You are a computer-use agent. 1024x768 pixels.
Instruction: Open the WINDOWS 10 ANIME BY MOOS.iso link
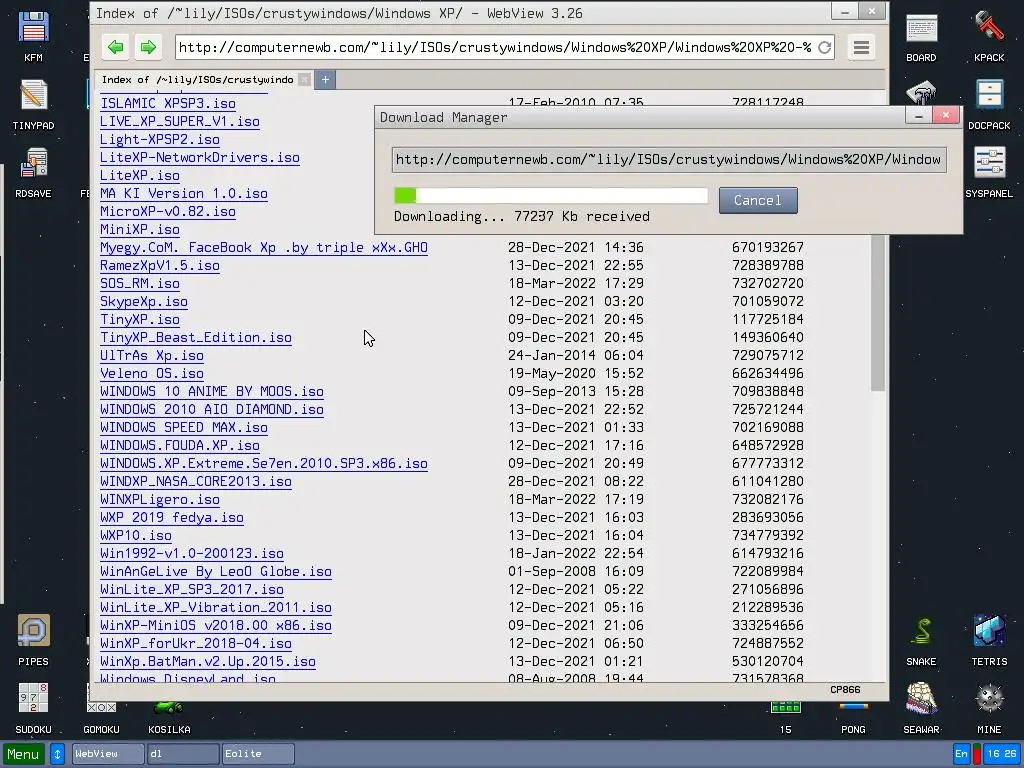click(x=212, y=391)
